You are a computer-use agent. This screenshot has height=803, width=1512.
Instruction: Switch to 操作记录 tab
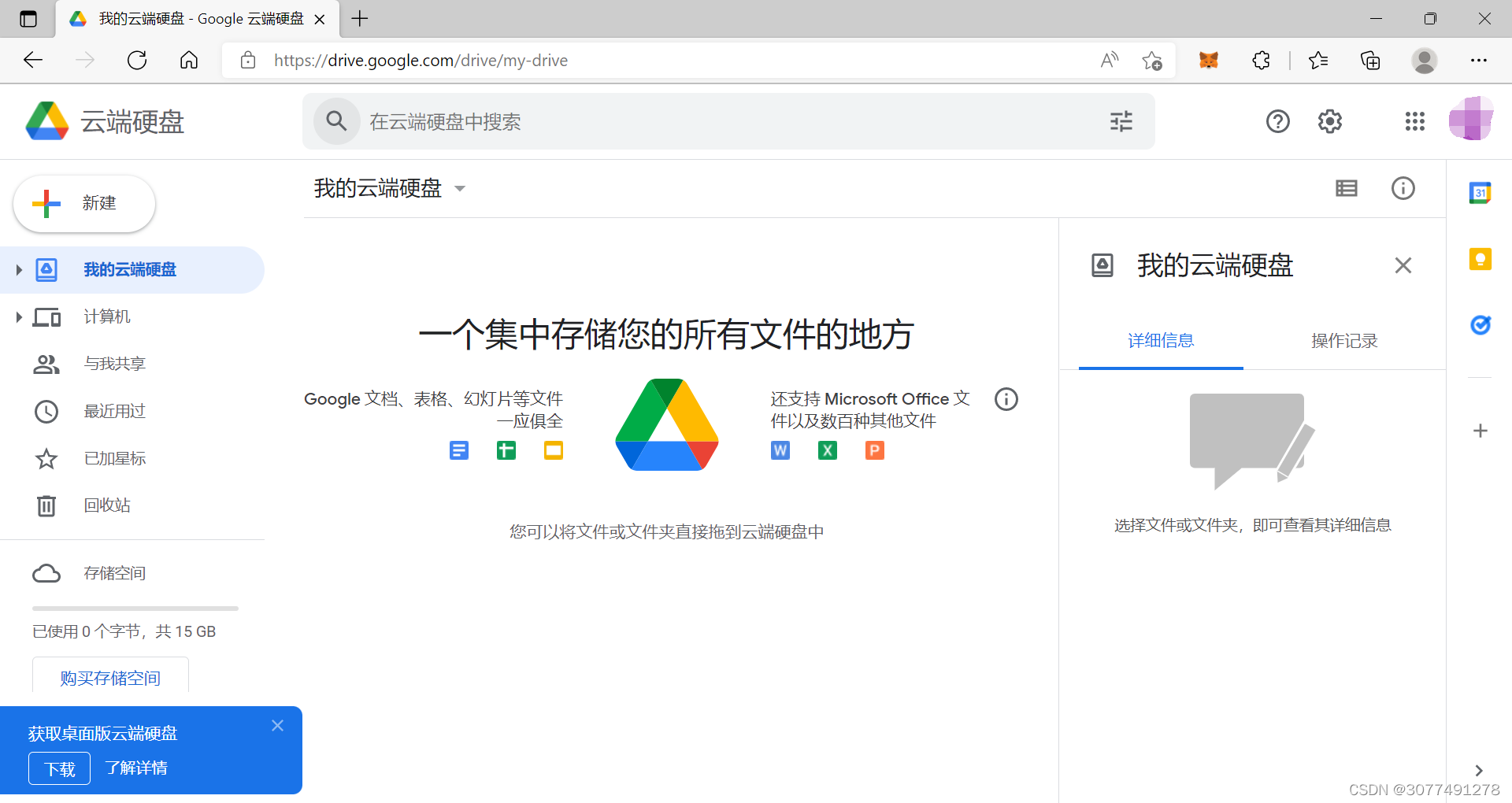(x=1344, y=341)
